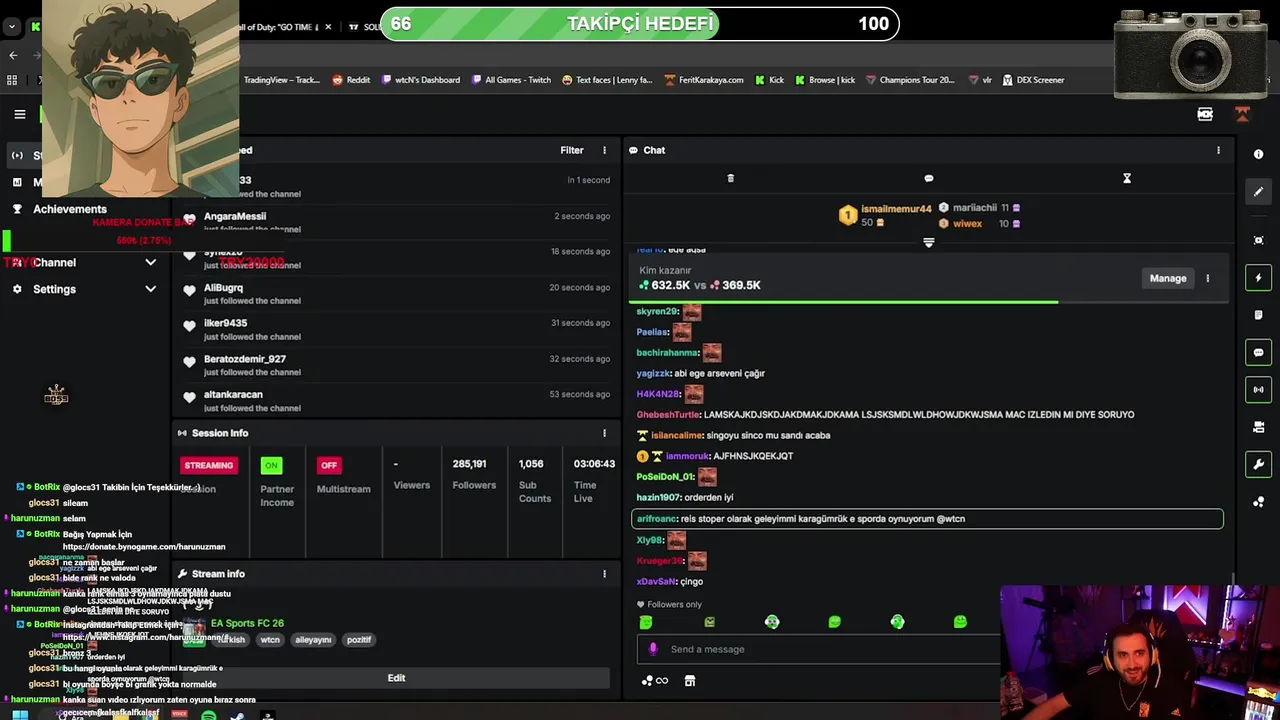1280x720 pixels.
Task: Click the highlighted arifroane chat message
Action: click(927, 519)
